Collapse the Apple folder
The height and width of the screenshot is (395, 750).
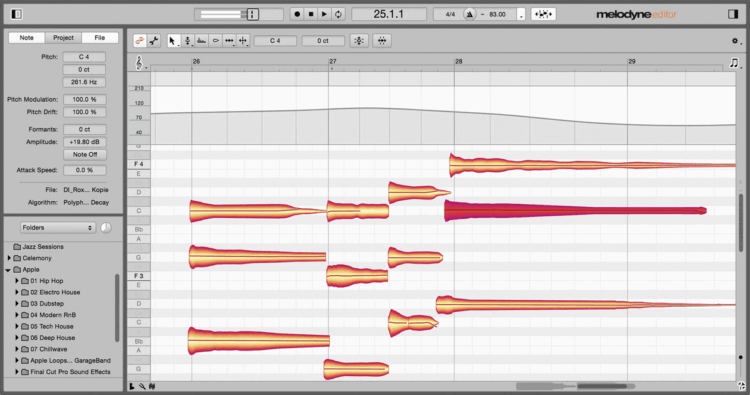[8, 270]
